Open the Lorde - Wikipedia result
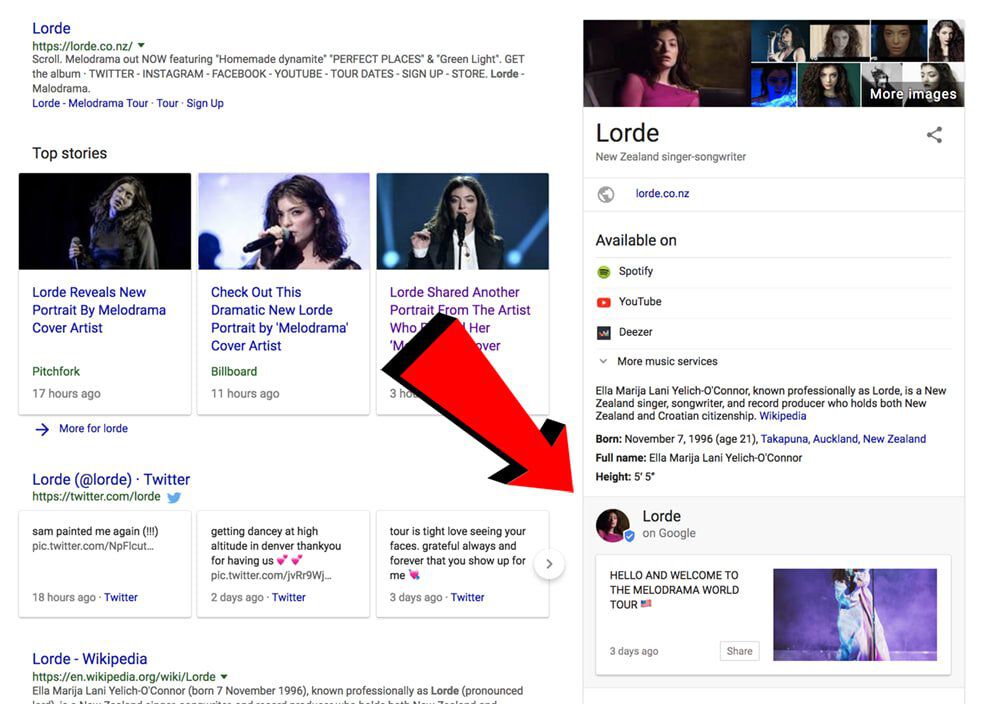Viewport: 1000px width, 704px height. 90,659
